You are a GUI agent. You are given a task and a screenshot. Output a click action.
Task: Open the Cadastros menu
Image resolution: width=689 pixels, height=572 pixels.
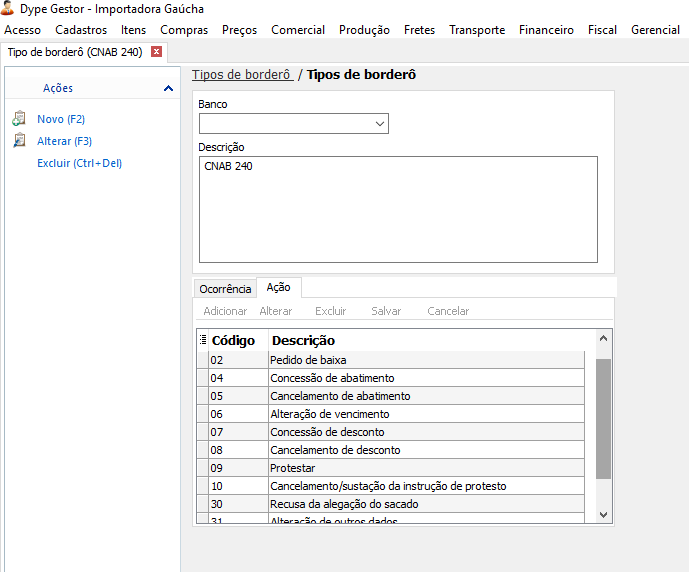81,30
